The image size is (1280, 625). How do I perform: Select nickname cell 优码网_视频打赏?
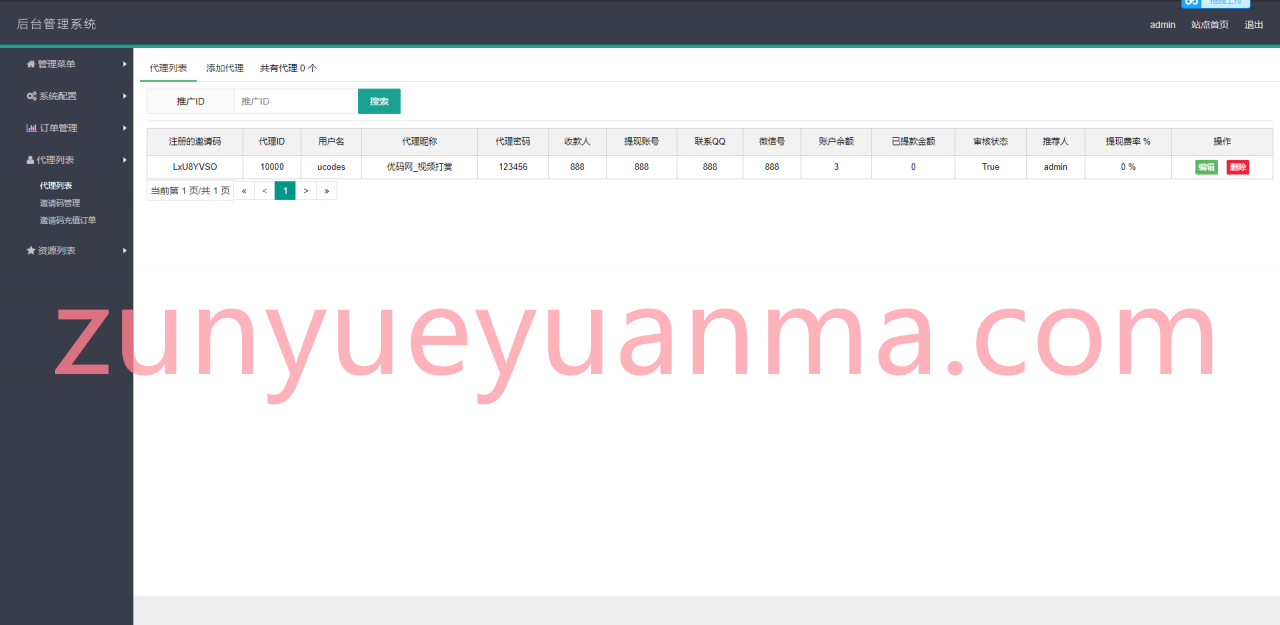419,167
